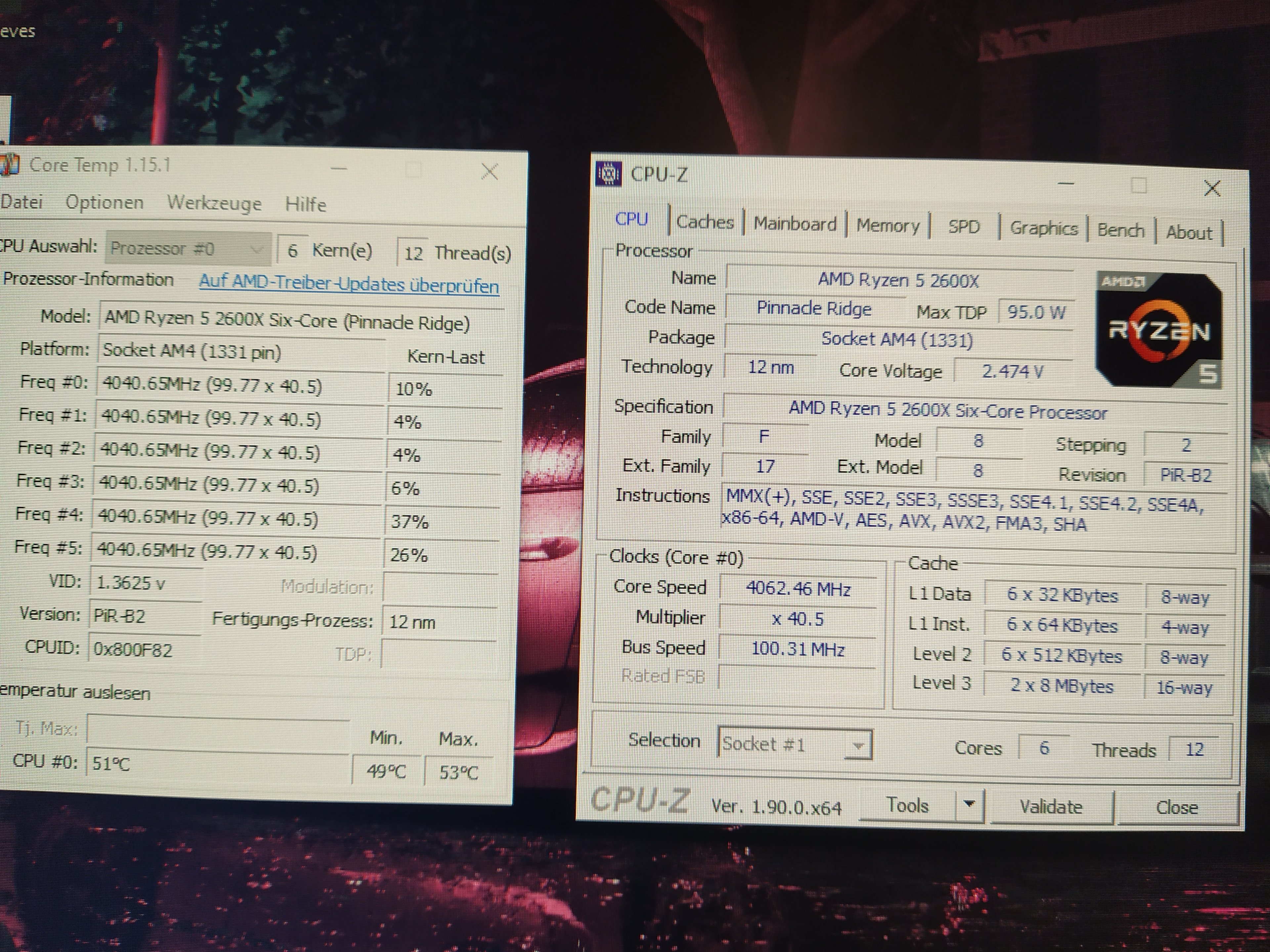Open the Mainboard tab
Viewport: 1270px width, 952px height.
click(795, 224)
